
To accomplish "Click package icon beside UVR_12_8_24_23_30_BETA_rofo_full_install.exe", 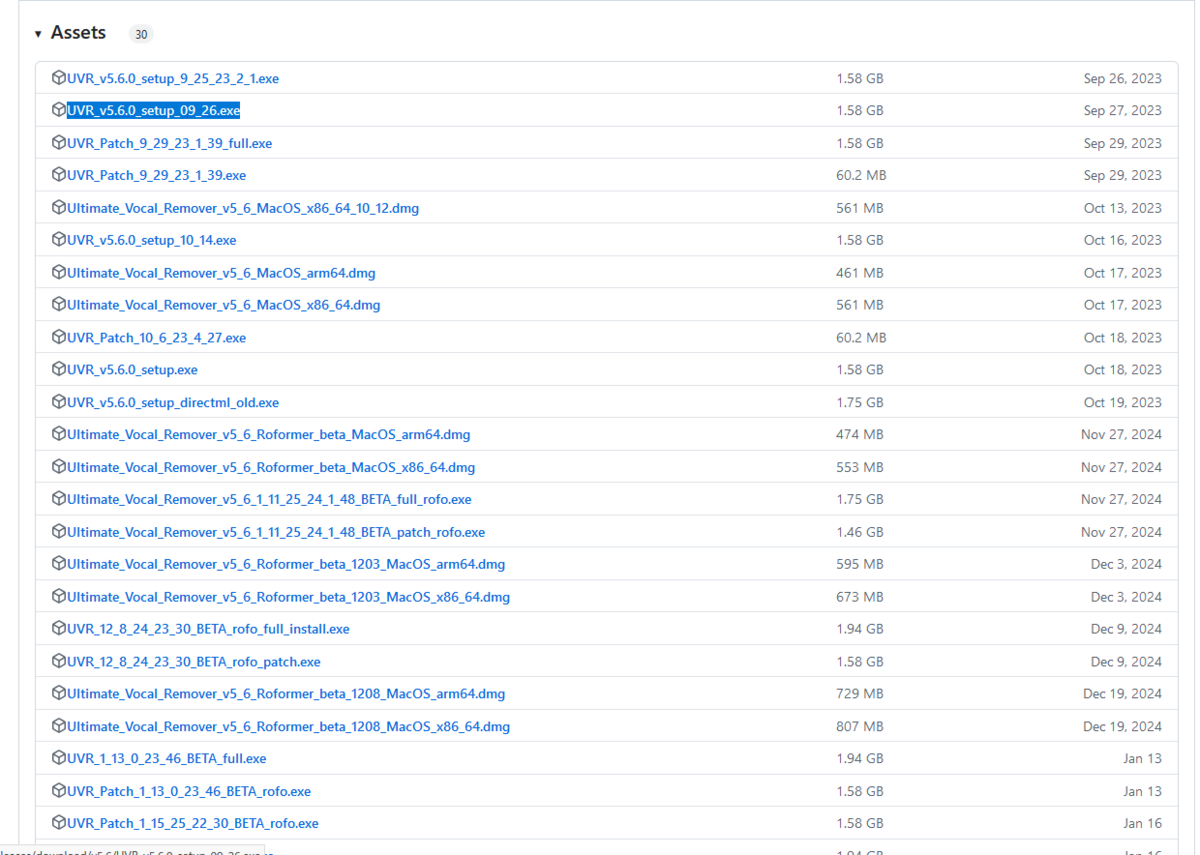I will (59, 629).
